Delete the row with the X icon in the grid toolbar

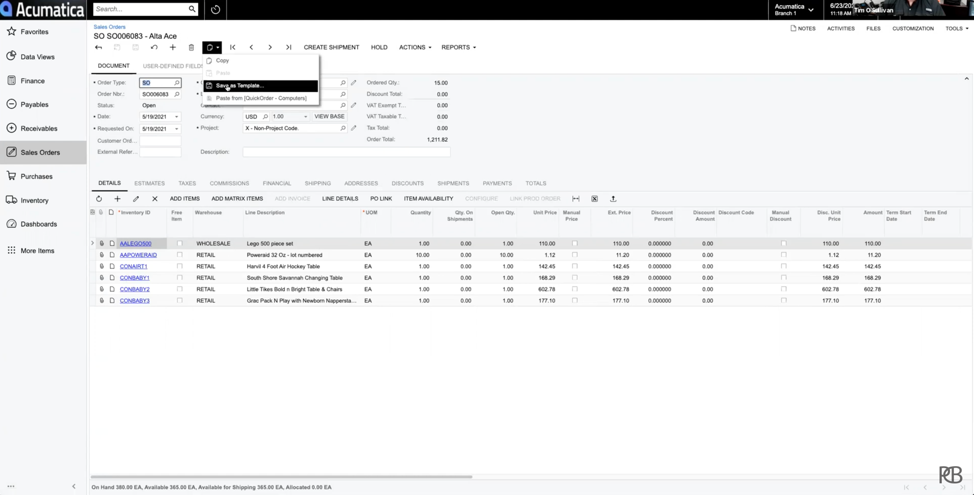[x=155, y=199]
